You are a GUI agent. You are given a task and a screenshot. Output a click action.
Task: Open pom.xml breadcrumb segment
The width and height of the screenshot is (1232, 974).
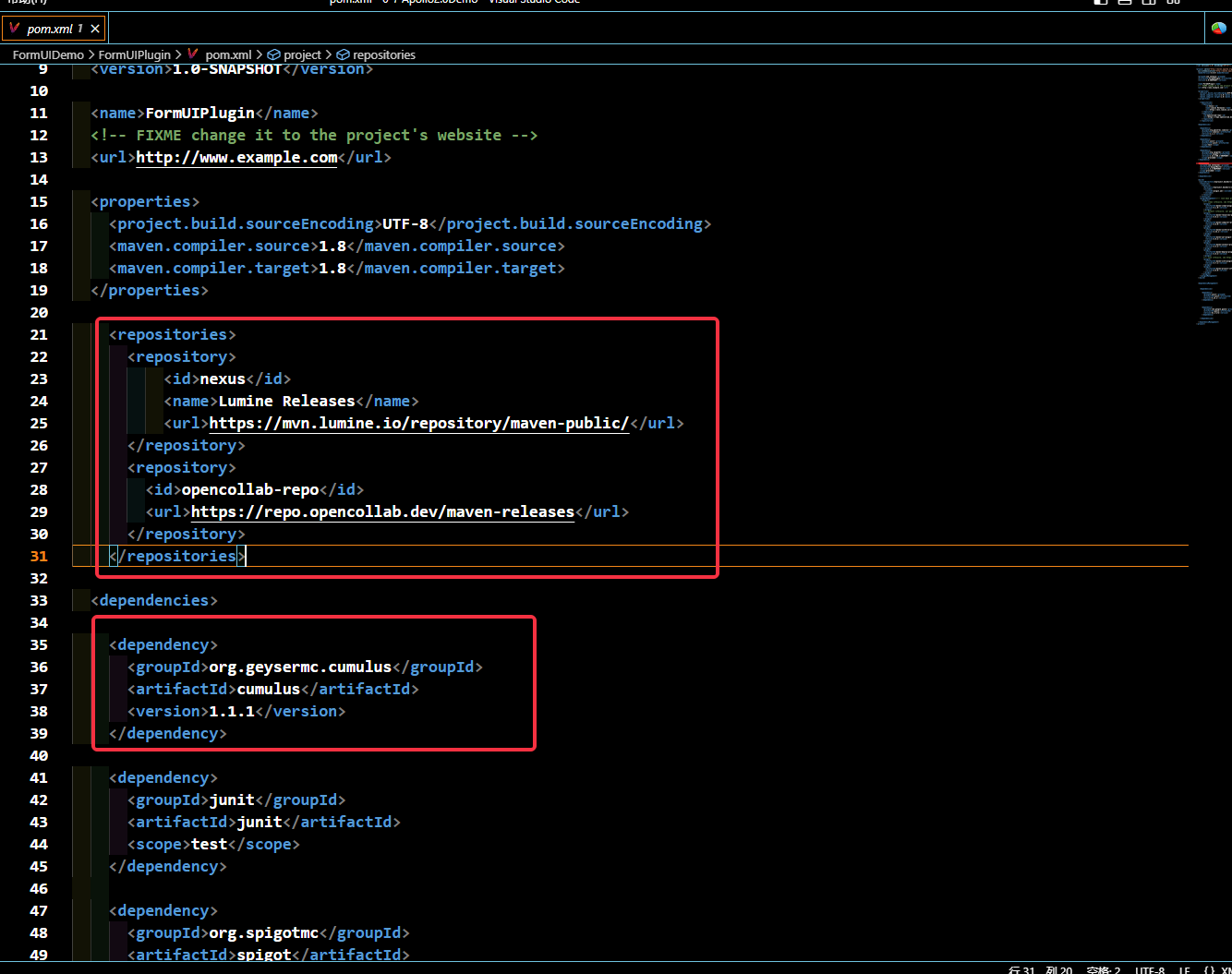click(228, 54)
